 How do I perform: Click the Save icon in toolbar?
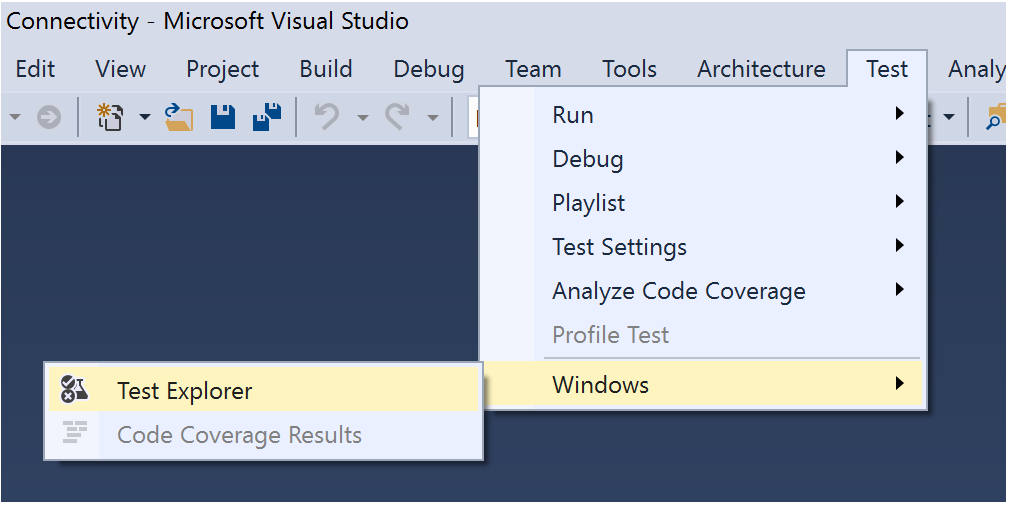223,117
